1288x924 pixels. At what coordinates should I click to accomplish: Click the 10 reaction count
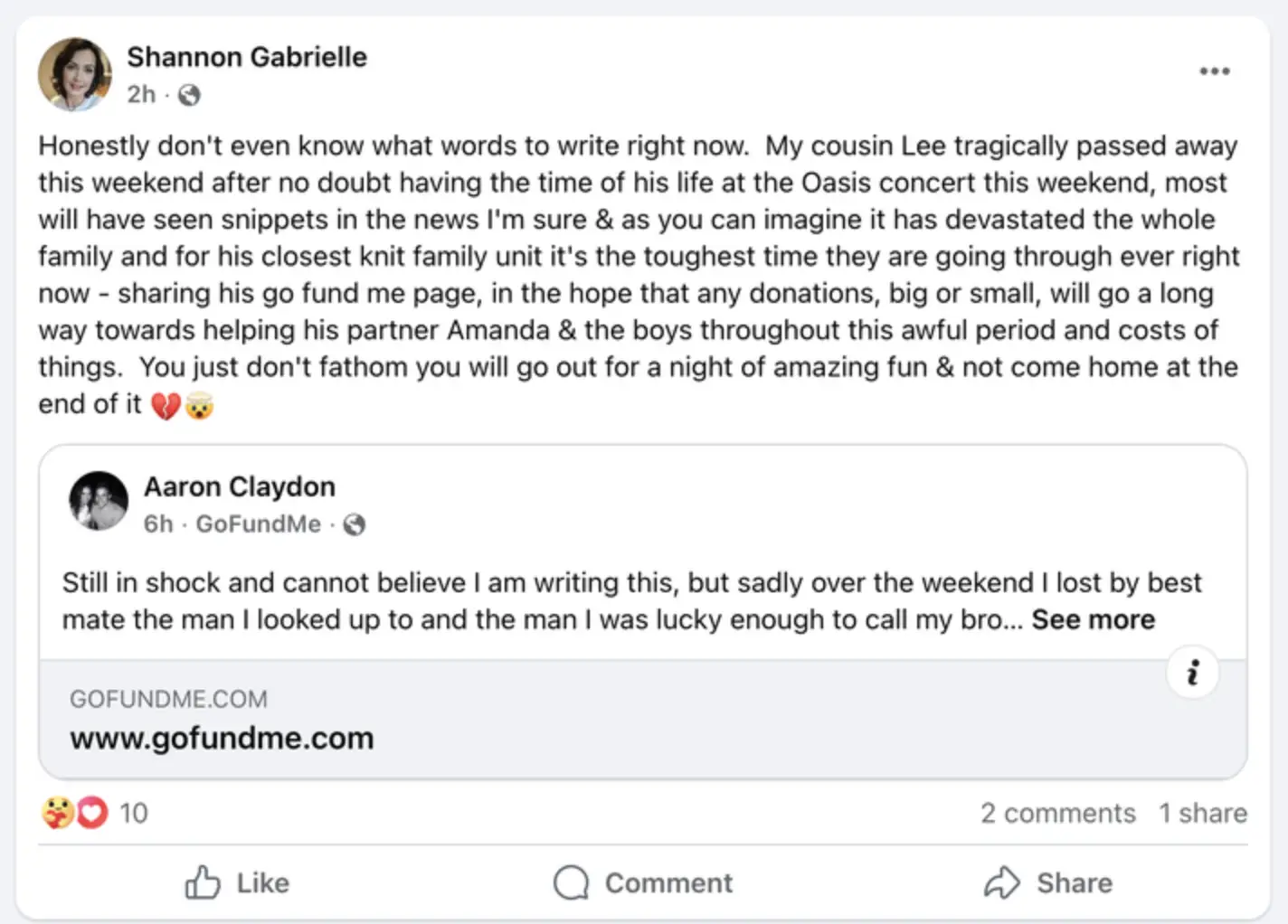tap(134, 813)
